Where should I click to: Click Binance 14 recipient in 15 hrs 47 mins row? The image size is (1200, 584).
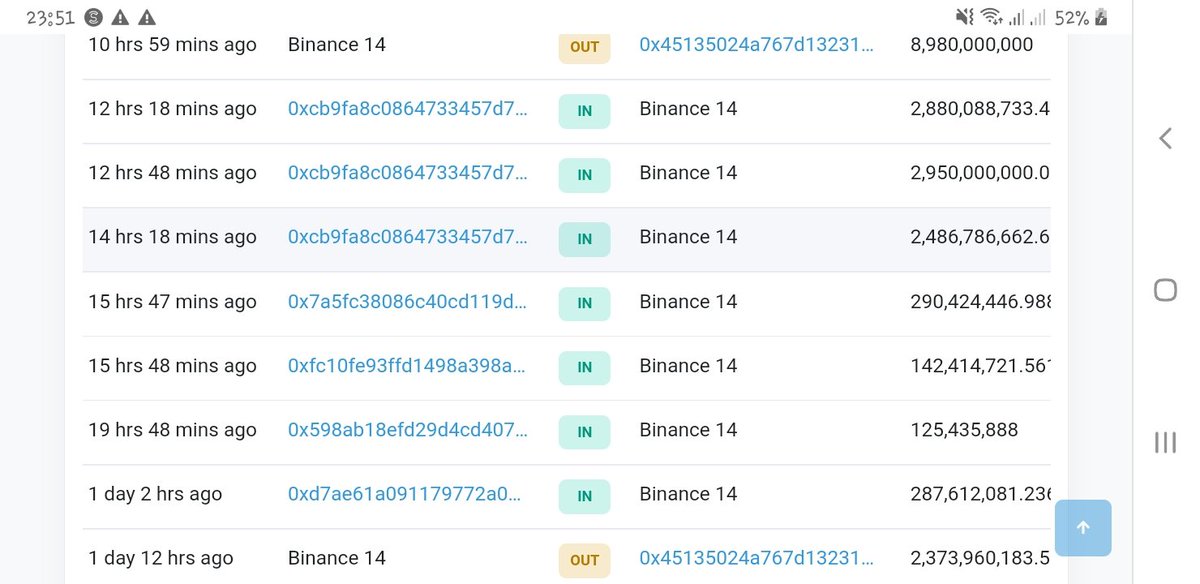coord(688,302)
